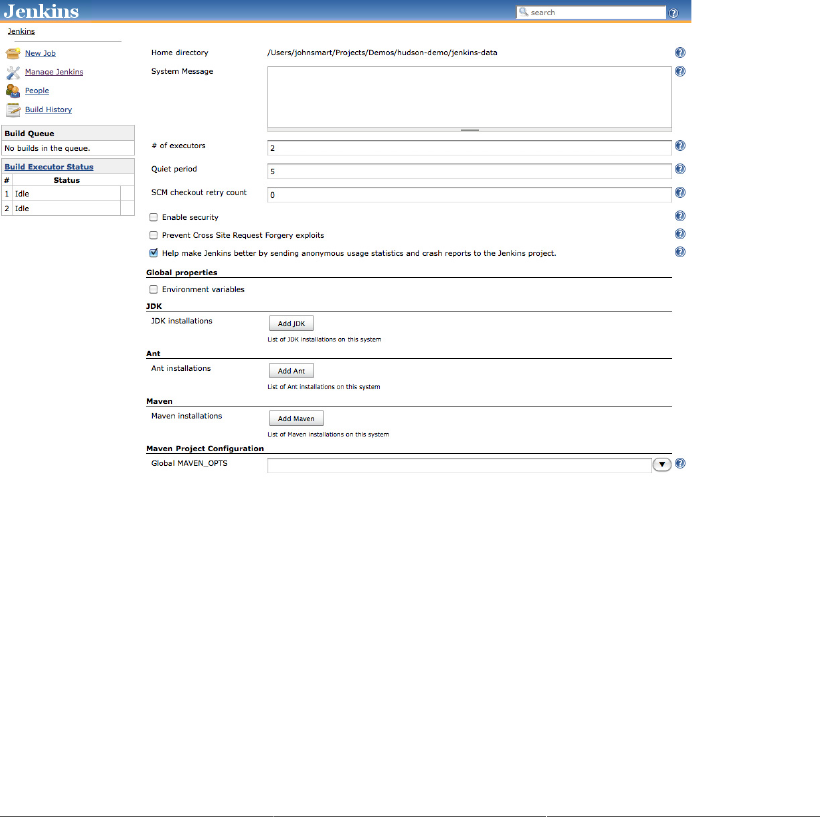Open the Build History notepad icon
Viewport: 820px width, 817px height.
(13, 110)
